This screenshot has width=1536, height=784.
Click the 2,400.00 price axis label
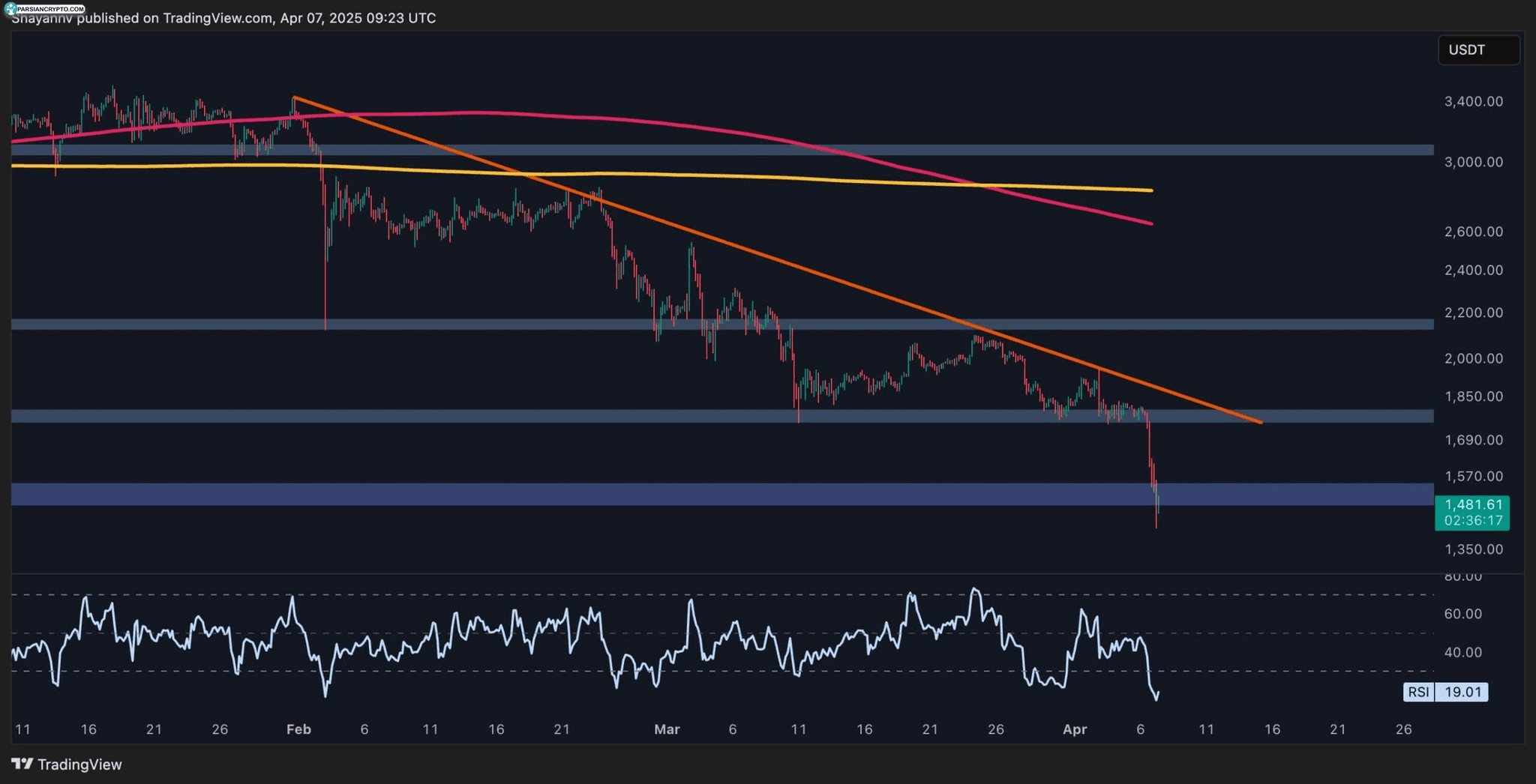[x=1473, y=270]
